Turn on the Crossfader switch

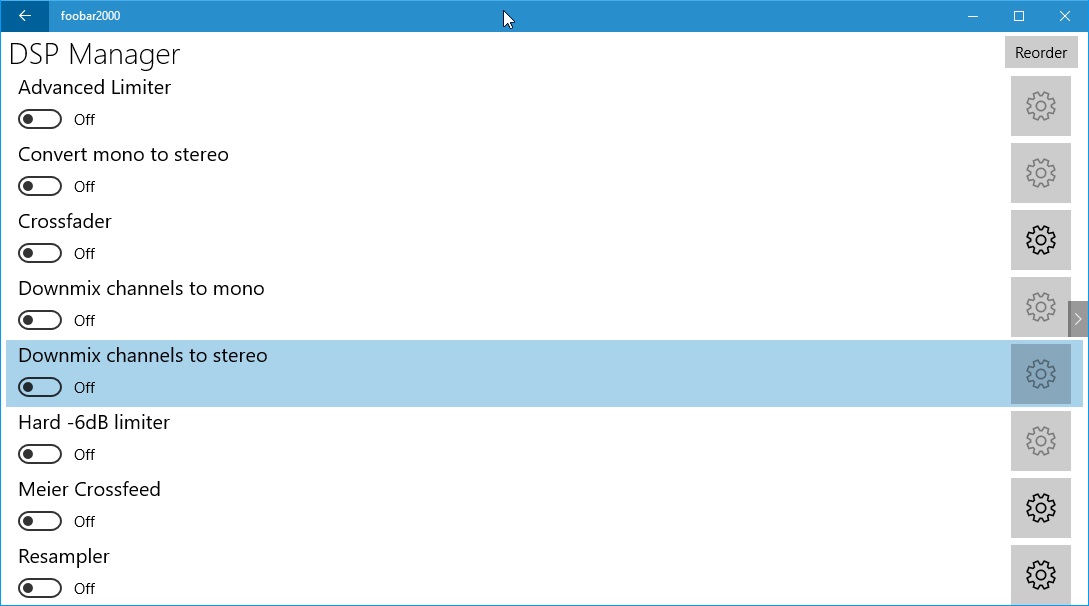[40, 253]
